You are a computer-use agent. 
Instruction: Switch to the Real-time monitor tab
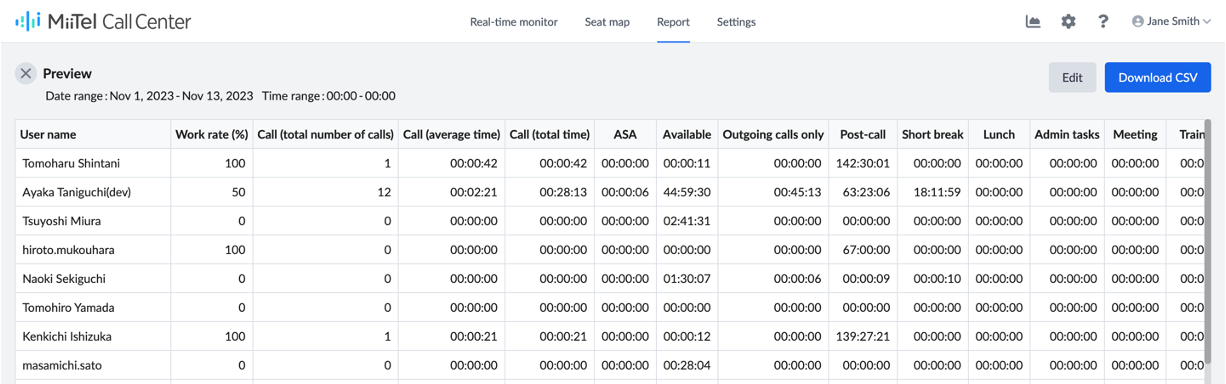coord(514,22)
